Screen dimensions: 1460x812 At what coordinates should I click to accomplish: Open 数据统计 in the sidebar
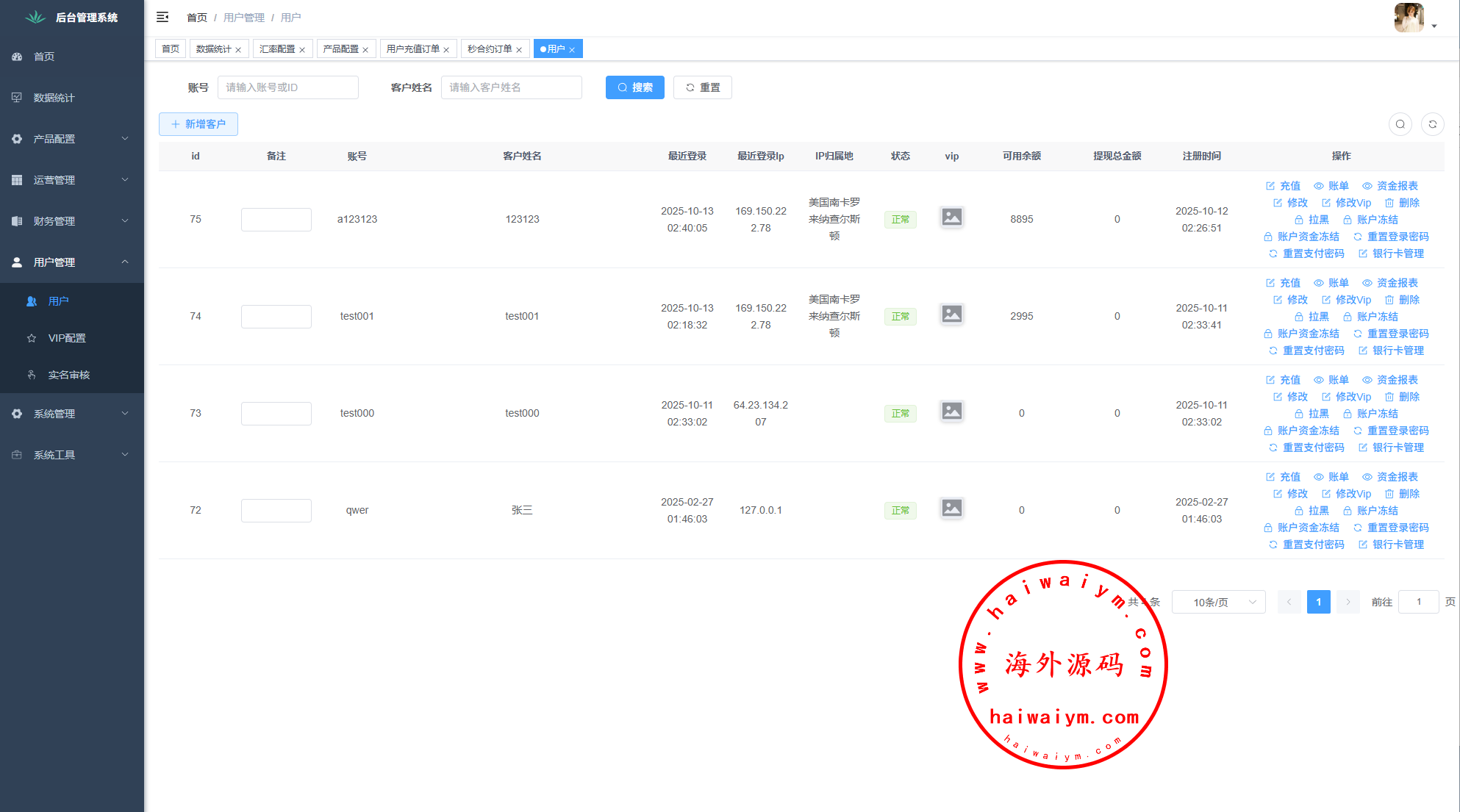pos(54,98)
